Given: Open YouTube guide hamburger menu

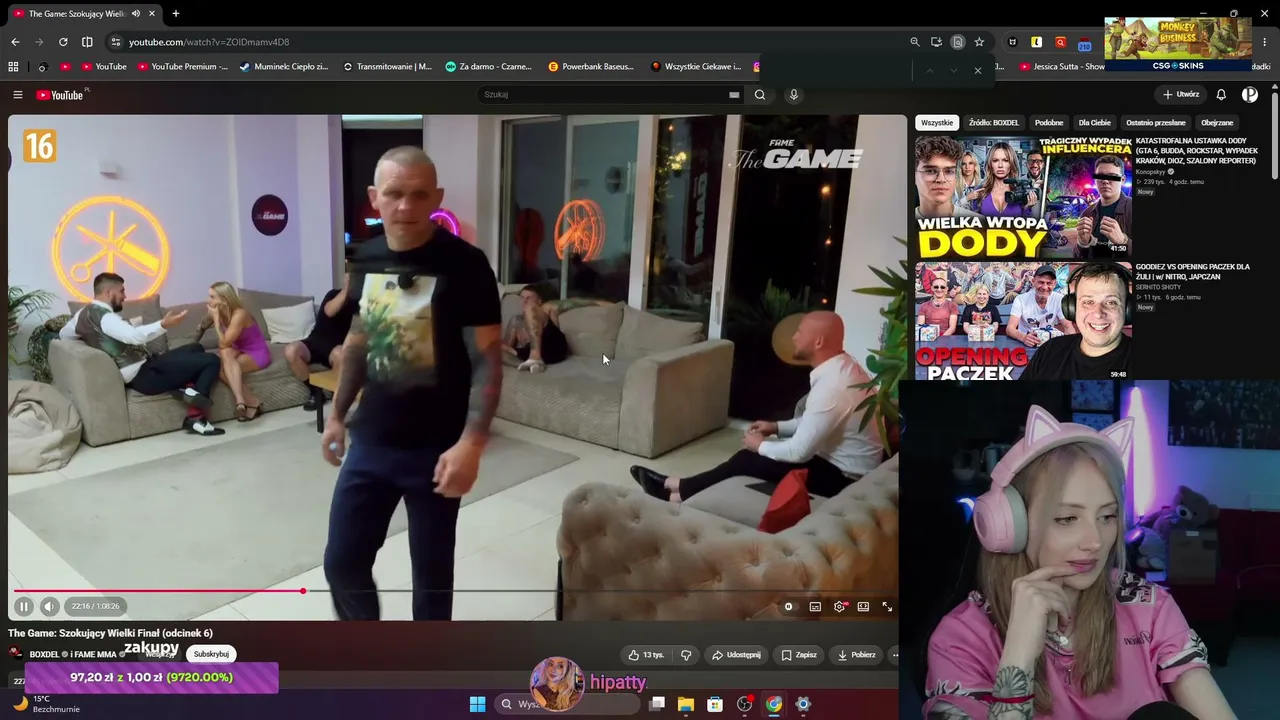Looking at the screenshot, I should click(17, 95).
